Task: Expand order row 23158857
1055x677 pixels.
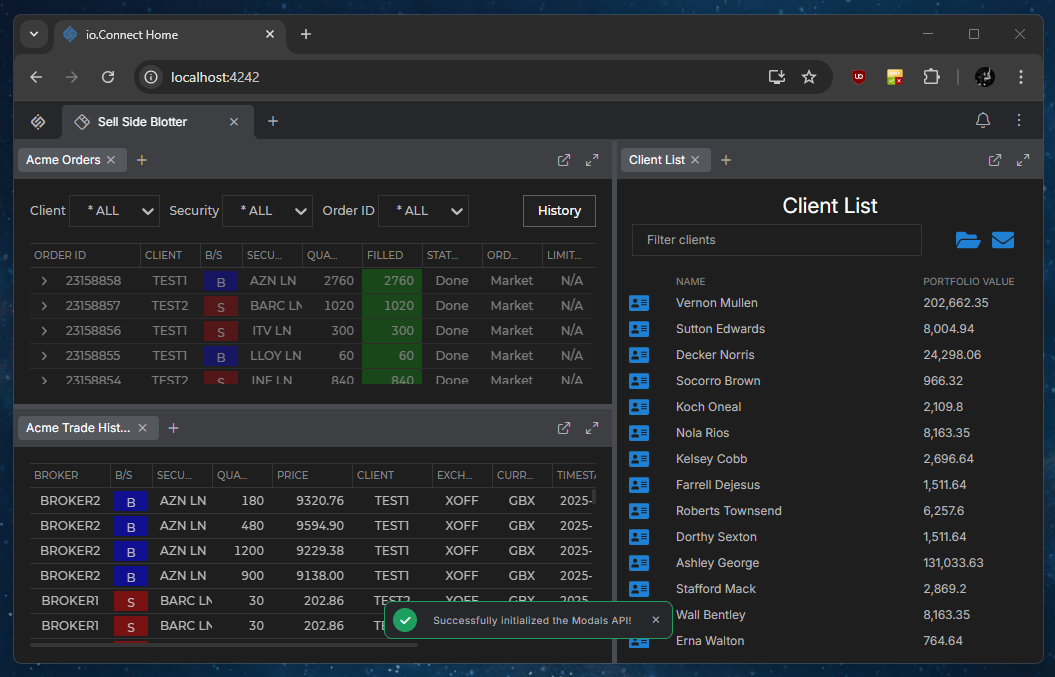Action: [44, 306]
